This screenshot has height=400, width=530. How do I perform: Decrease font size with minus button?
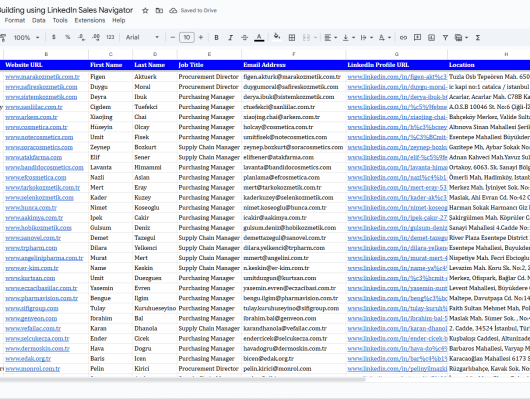(173, 37)
